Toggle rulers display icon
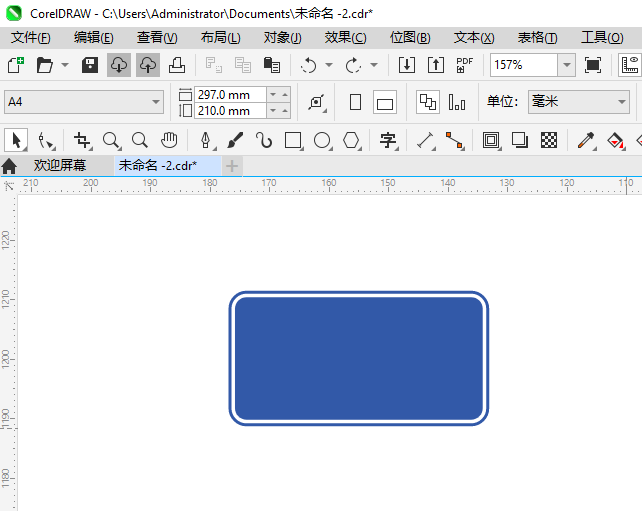Screen dimensions: 642x511 pos(630,65)
